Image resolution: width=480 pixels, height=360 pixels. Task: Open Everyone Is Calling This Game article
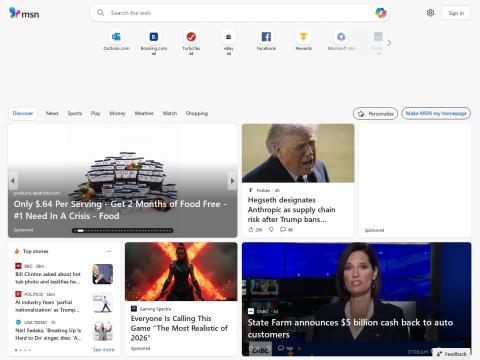[179, 328]
